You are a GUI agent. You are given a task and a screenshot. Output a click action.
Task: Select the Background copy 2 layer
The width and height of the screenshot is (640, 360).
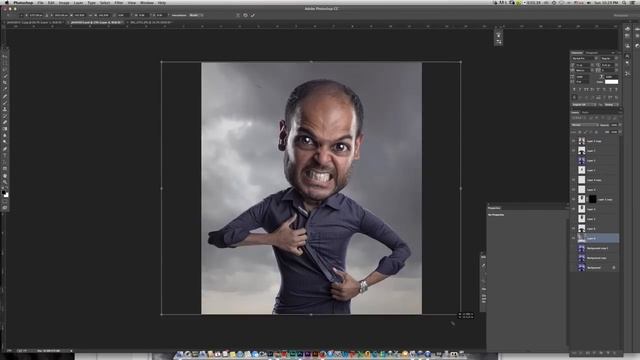[596, 248]
